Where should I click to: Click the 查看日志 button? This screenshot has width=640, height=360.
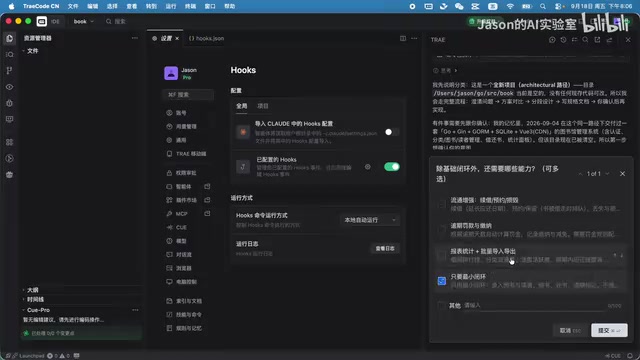click(x=385, y=248)
